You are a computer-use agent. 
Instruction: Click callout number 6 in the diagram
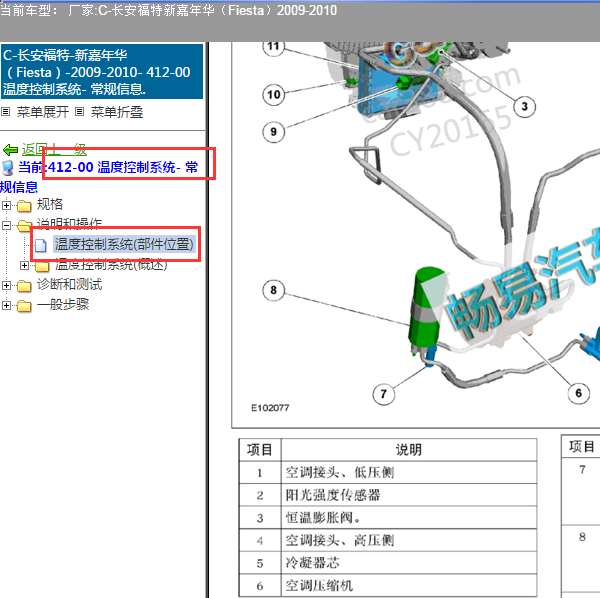coord(578,393)
